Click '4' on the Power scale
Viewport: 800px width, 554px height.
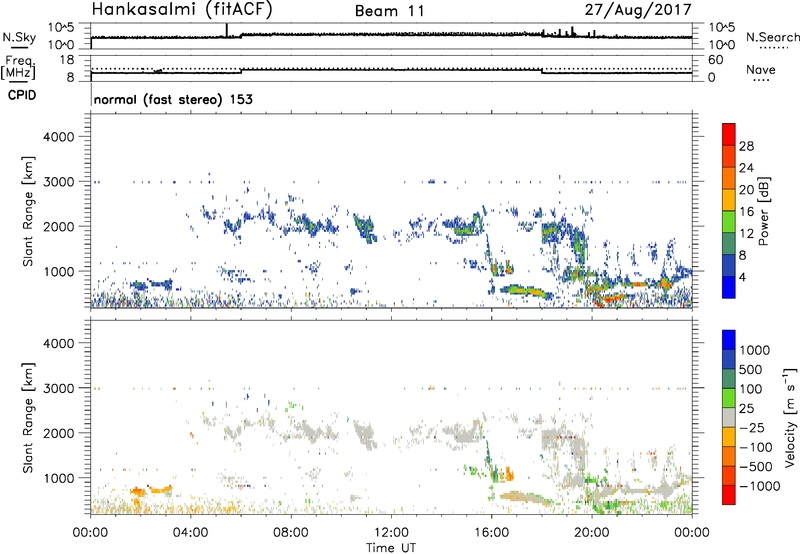tap(743, 277)
